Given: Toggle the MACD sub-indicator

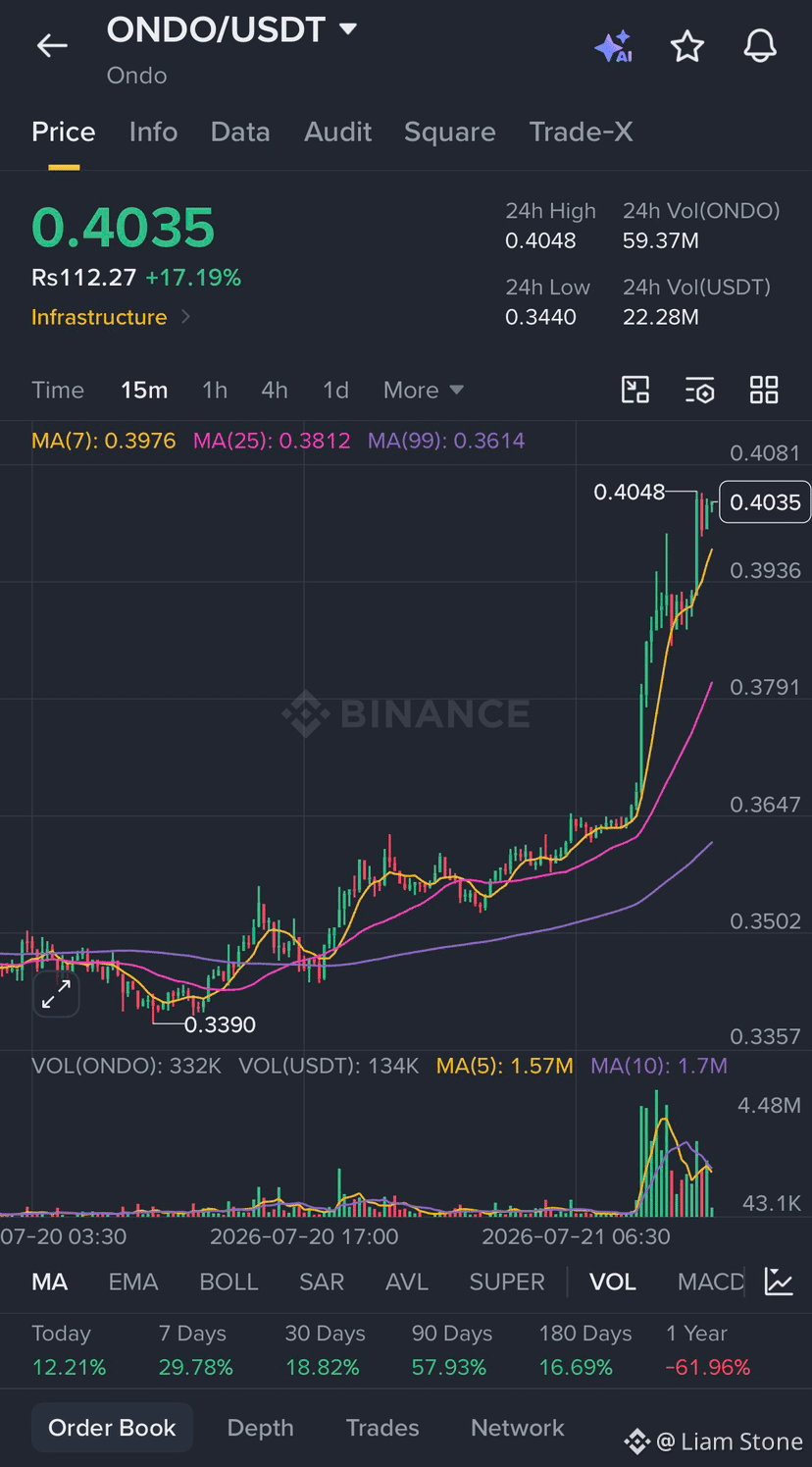Looking at the screenshot, I should 711,1282.
